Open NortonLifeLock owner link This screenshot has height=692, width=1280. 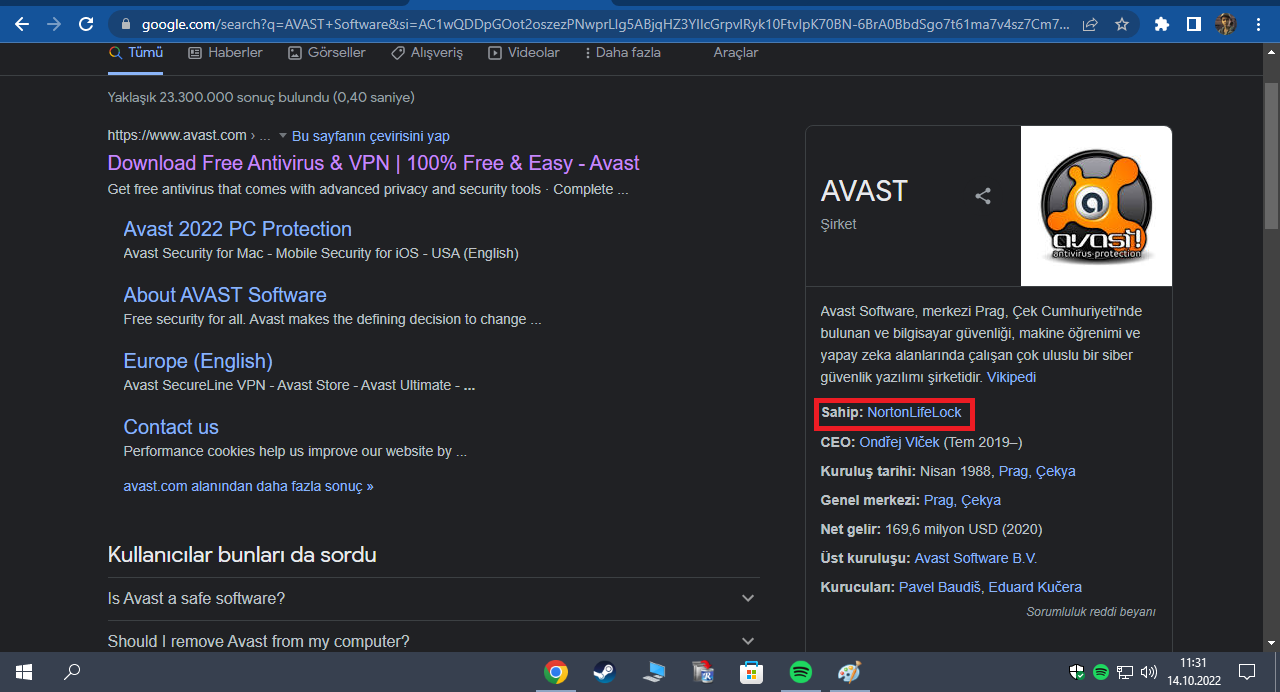(914, 412)
